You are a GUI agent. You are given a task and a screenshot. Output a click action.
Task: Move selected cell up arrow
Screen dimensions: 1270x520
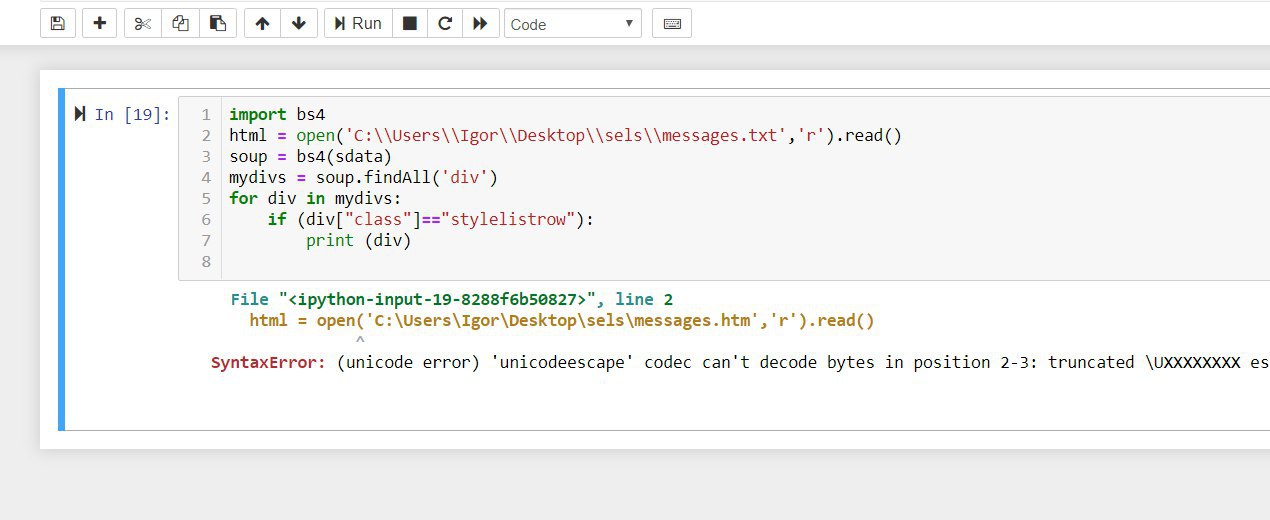point(262,23)
